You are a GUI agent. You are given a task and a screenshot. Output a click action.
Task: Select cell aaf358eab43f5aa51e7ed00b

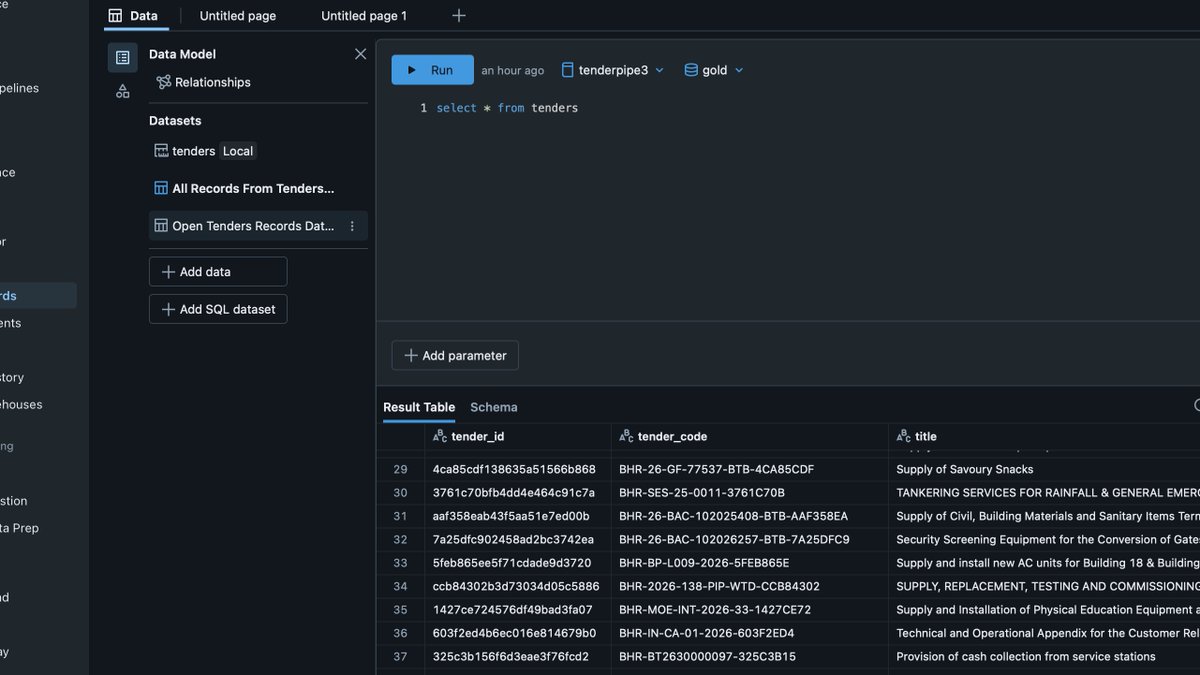(x=518, y=517)
